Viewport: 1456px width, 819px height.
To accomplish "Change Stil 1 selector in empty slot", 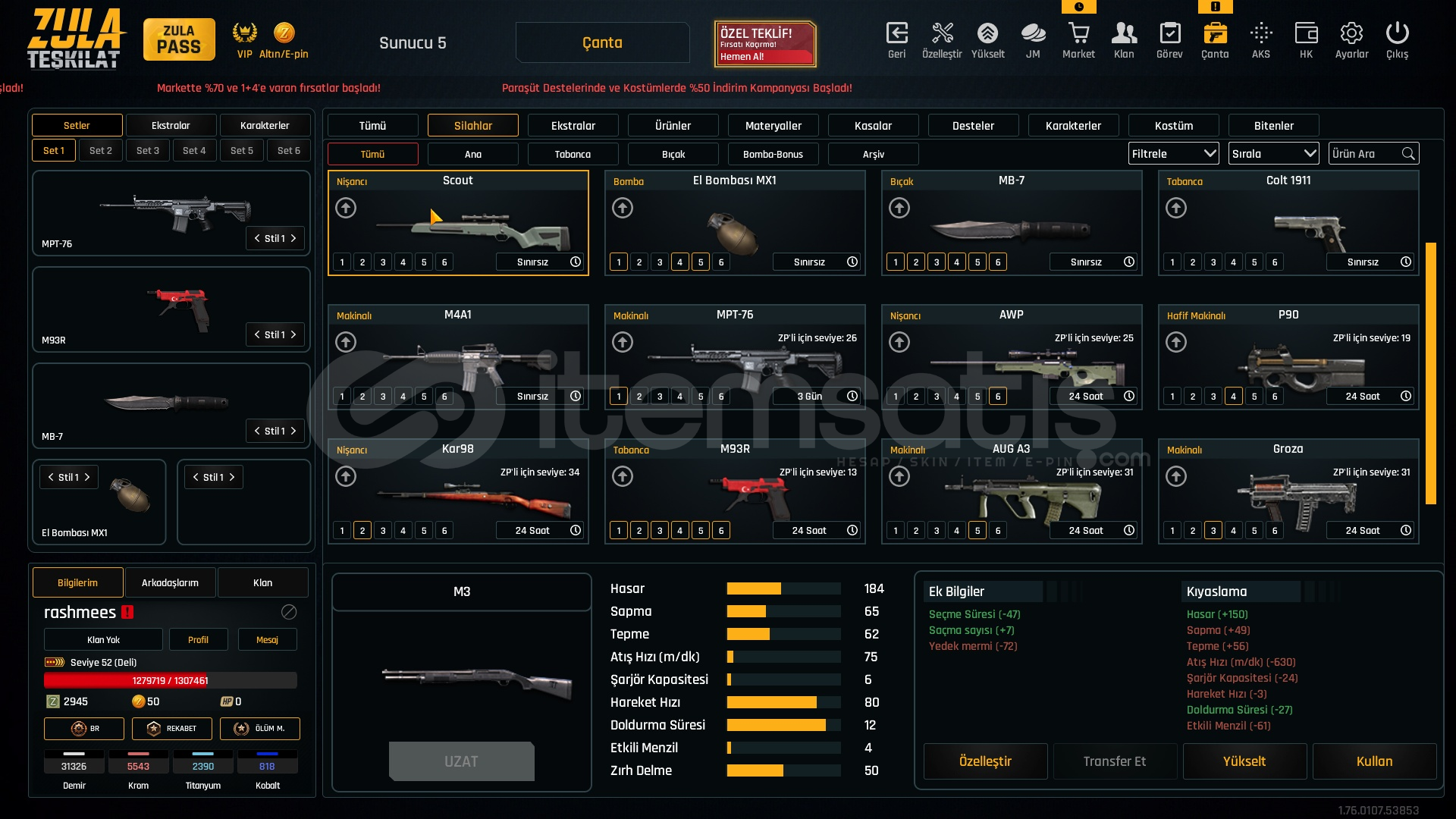I will [x=214, y=477].
